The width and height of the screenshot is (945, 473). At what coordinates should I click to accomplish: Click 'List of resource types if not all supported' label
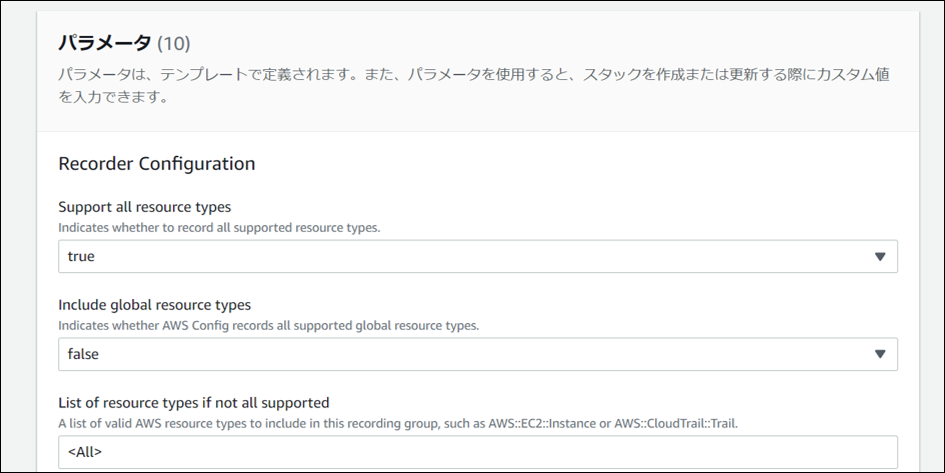[194, 403]
